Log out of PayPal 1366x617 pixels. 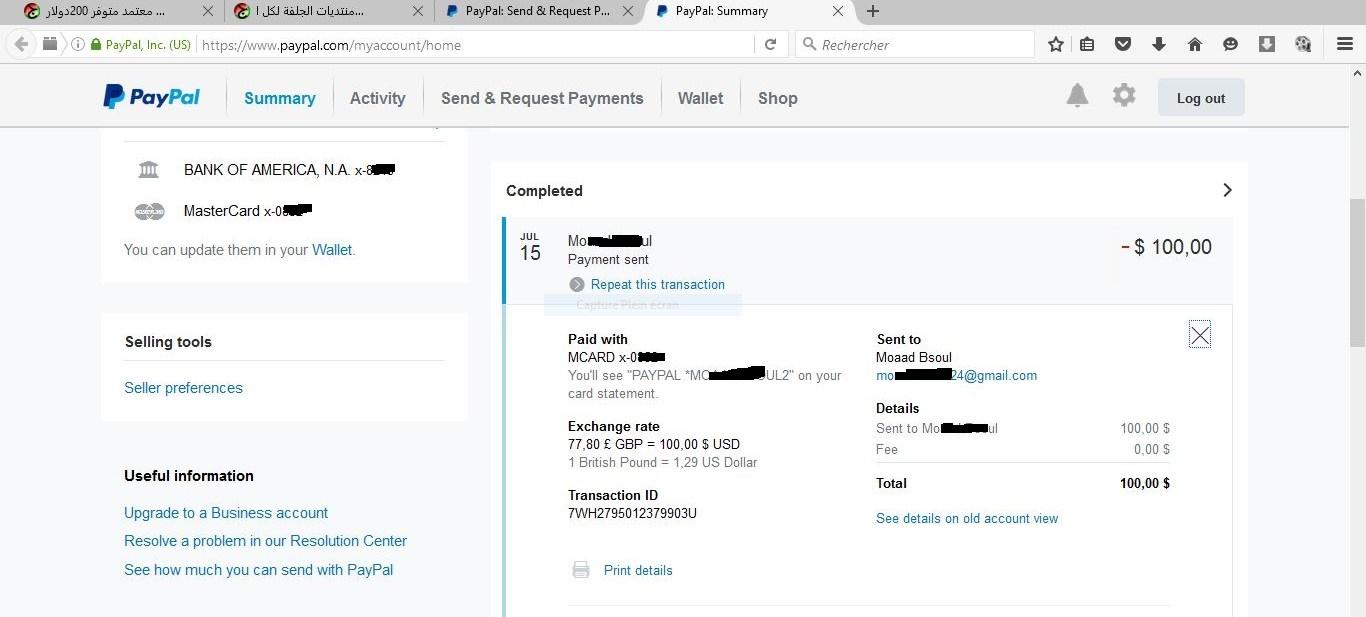(x=1201, y=98)
